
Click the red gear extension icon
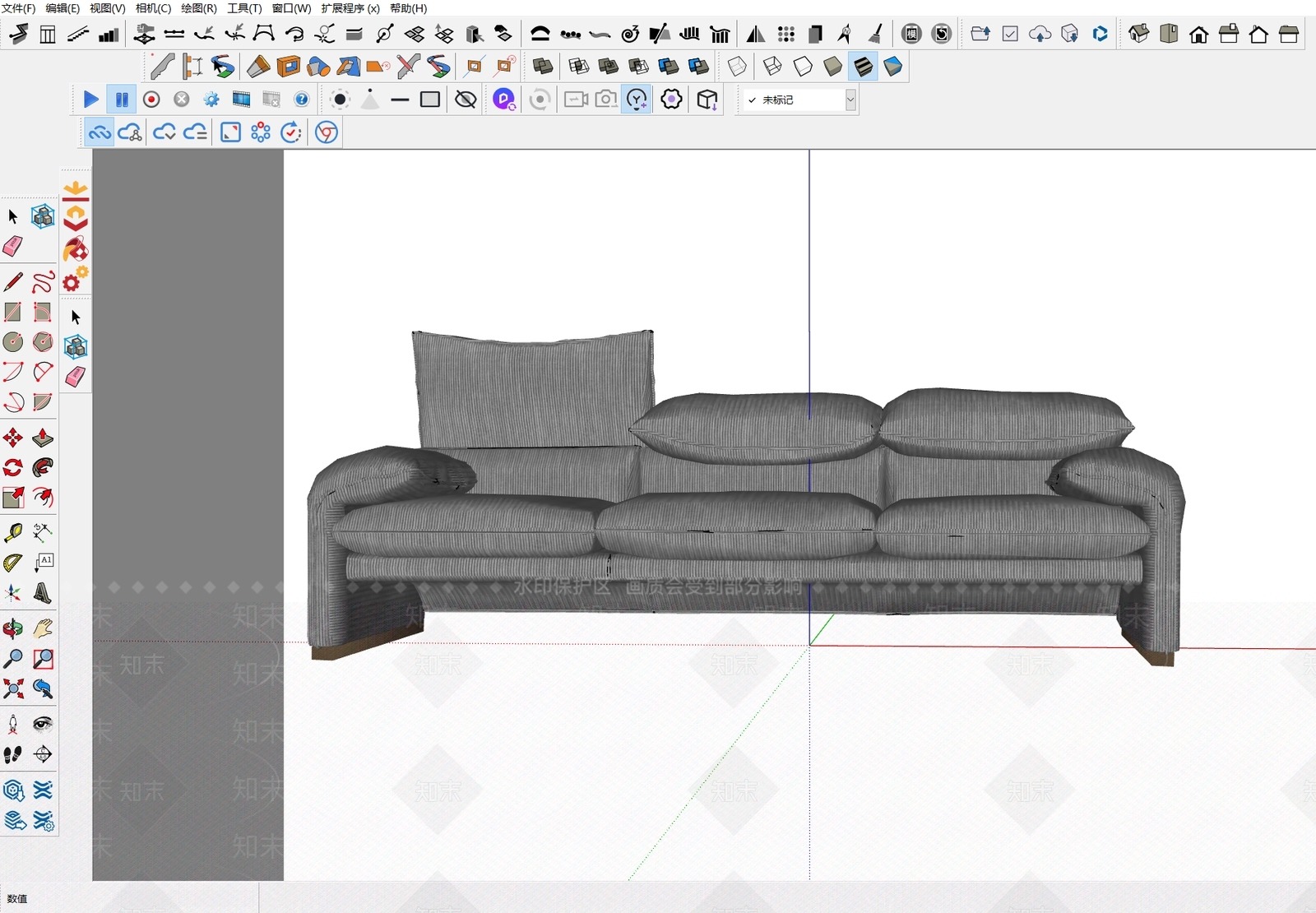pos(76,280)
